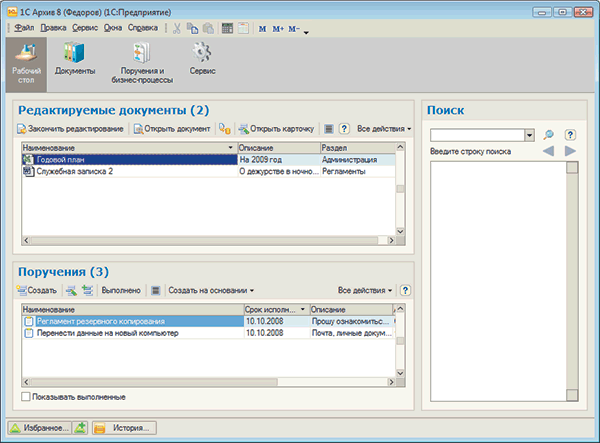Open the Сервис gear section

point(201,60)
